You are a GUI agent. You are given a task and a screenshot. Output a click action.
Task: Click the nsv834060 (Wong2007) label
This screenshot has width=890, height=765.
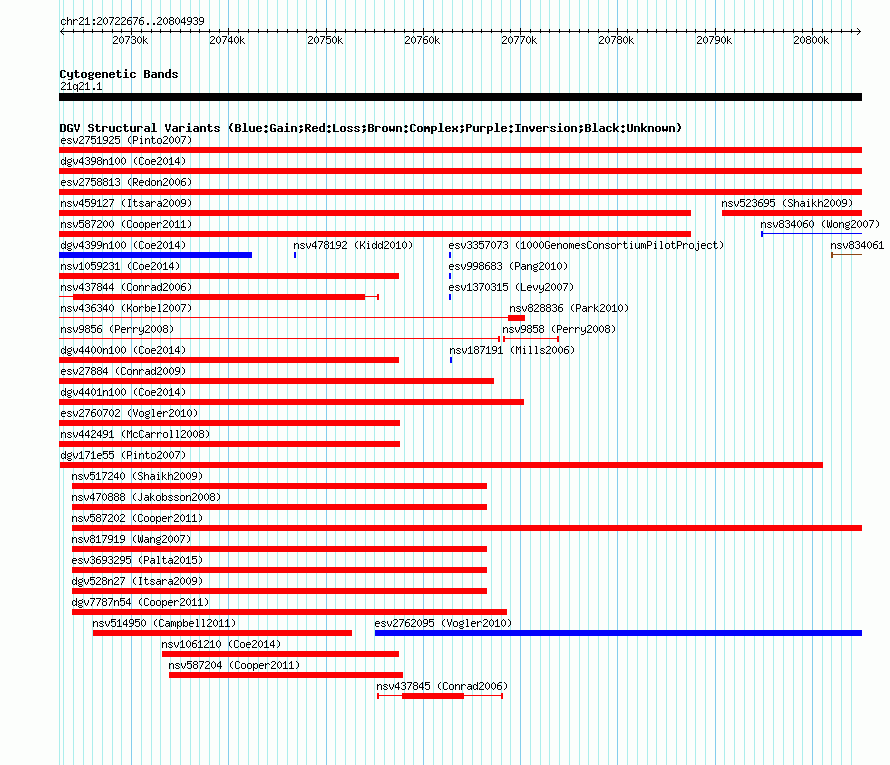point(820,224)
